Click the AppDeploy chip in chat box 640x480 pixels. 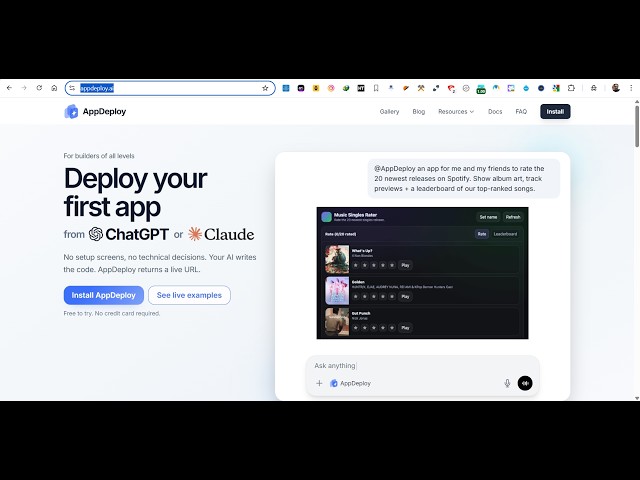[350, 383]
